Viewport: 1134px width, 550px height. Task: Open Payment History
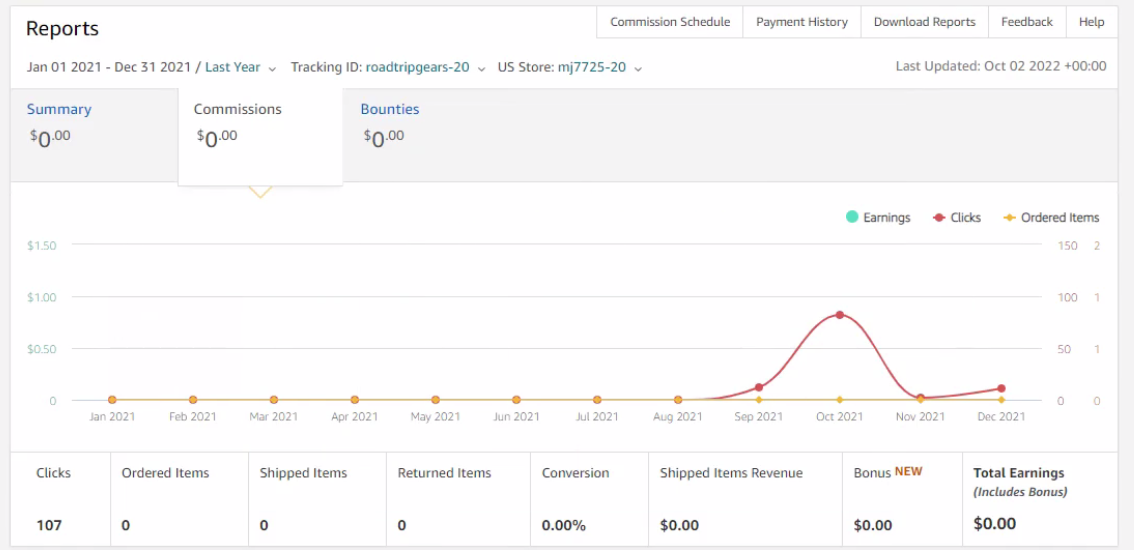(x=802, y=22)
